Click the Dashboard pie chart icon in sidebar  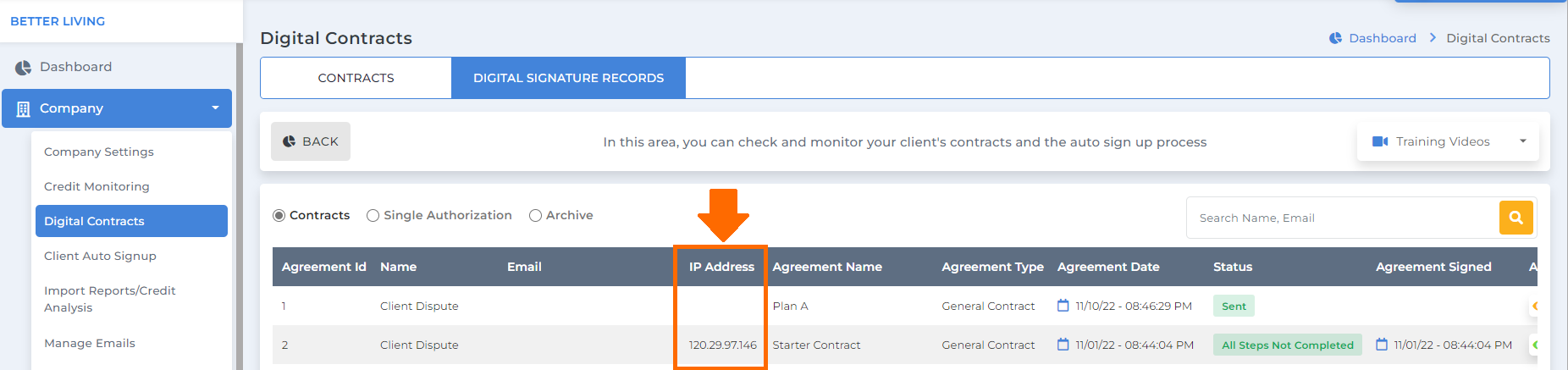point(23,68)
